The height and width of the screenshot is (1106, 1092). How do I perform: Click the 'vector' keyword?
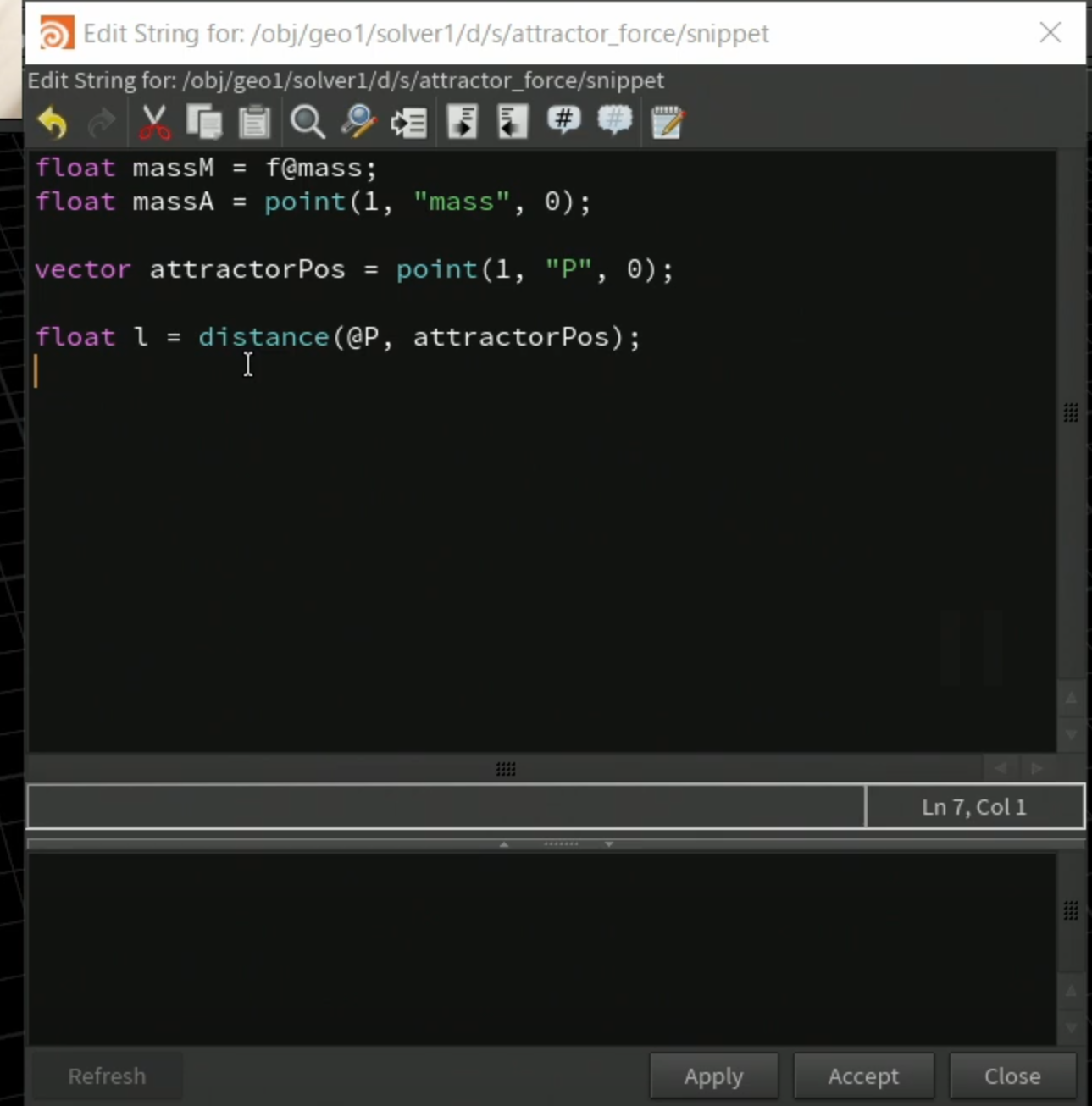83,269
